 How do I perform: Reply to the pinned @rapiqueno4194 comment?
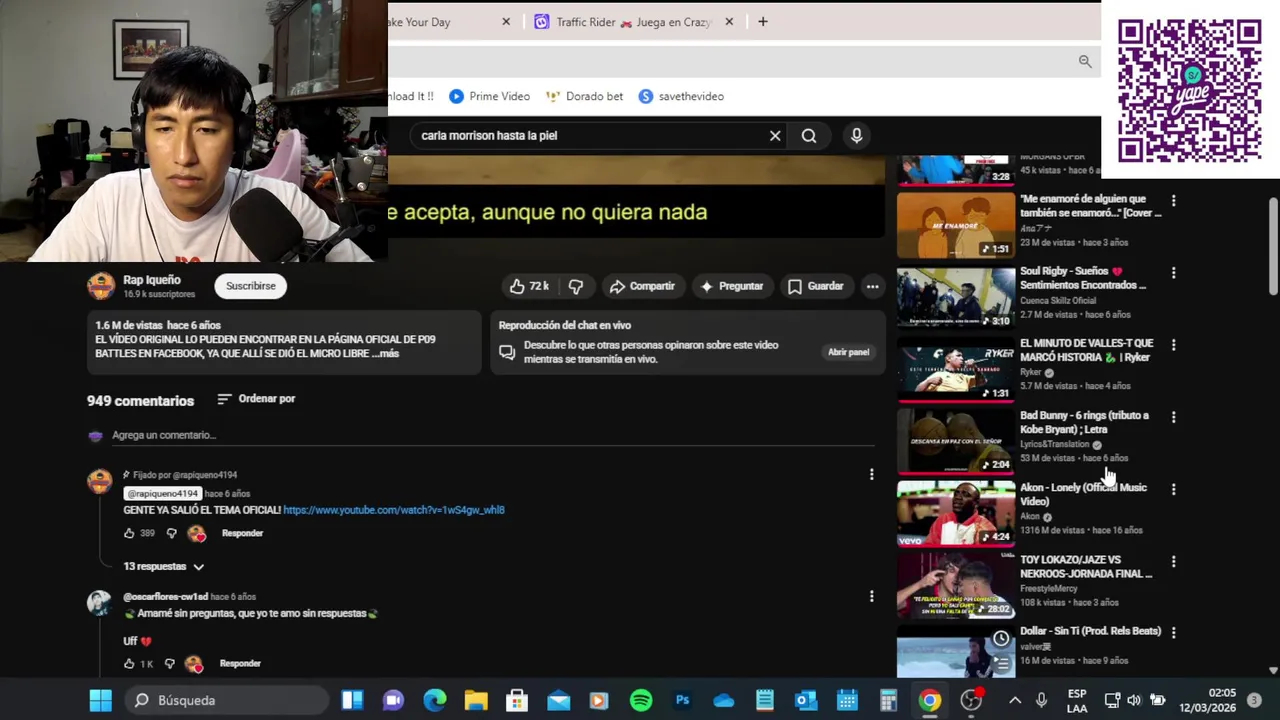242,533
